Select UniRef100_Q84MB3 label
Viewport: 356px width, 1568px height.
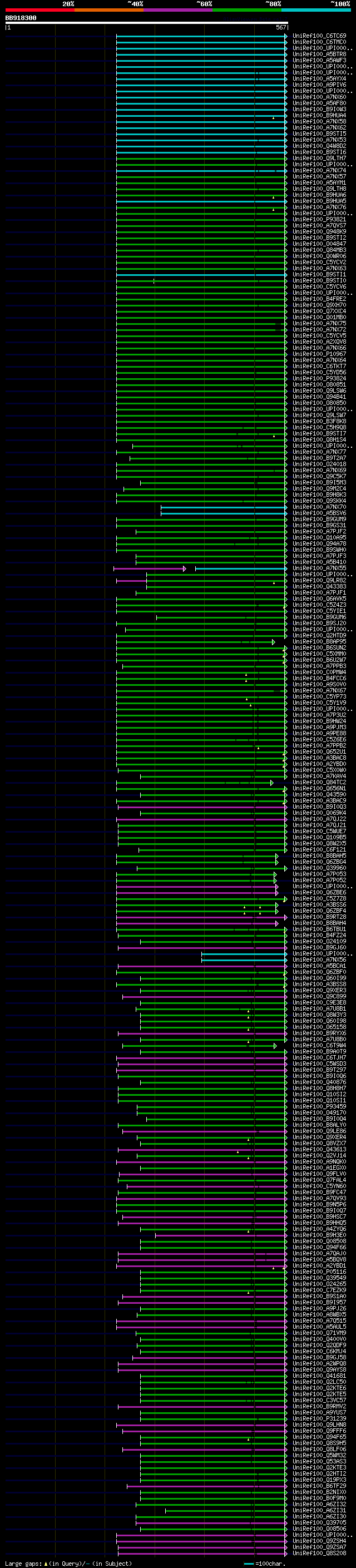[x=319, y=250]
